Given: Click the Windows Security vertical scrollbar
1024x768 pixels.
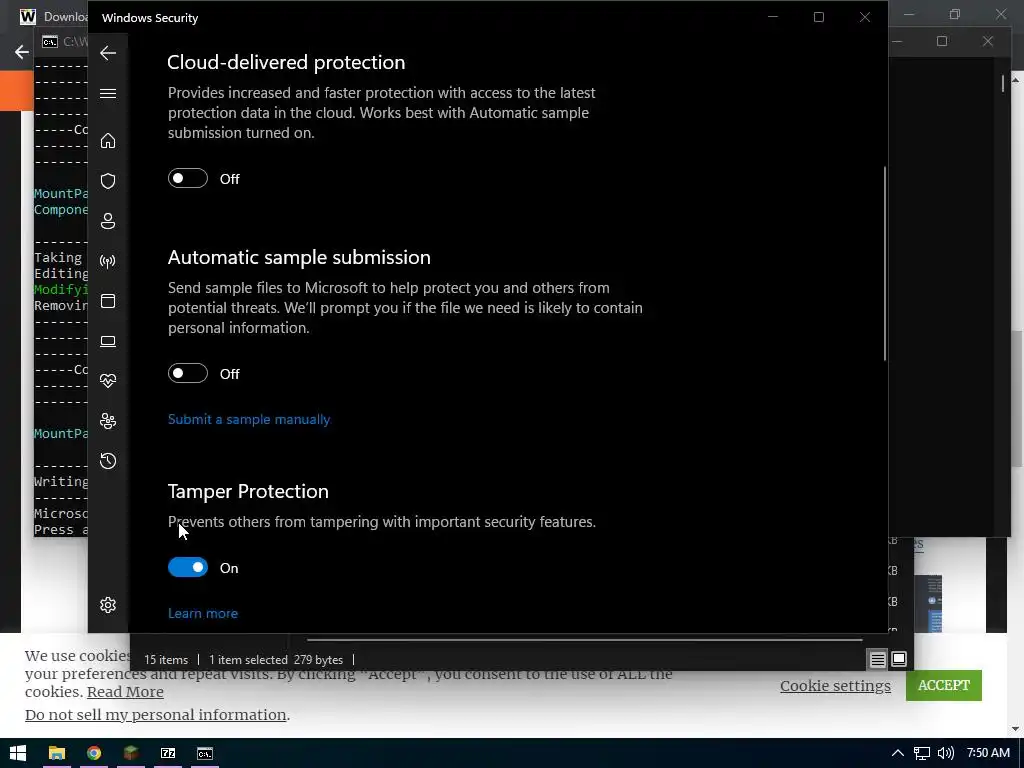Looking at the screenshot, I should tap(885, 263).
